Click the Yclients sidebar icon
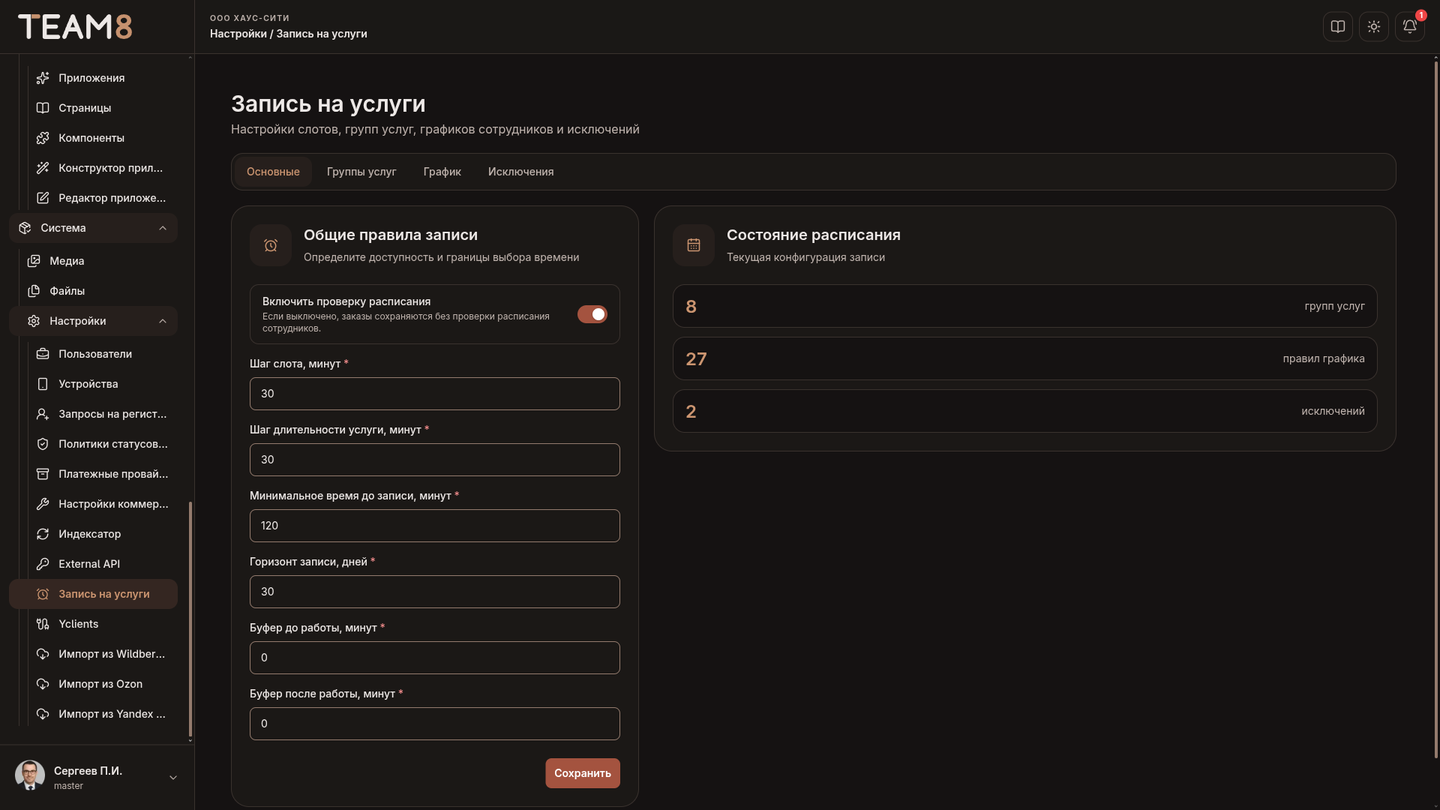Viewport: 1440px width, 810px height. pos(43,624)
